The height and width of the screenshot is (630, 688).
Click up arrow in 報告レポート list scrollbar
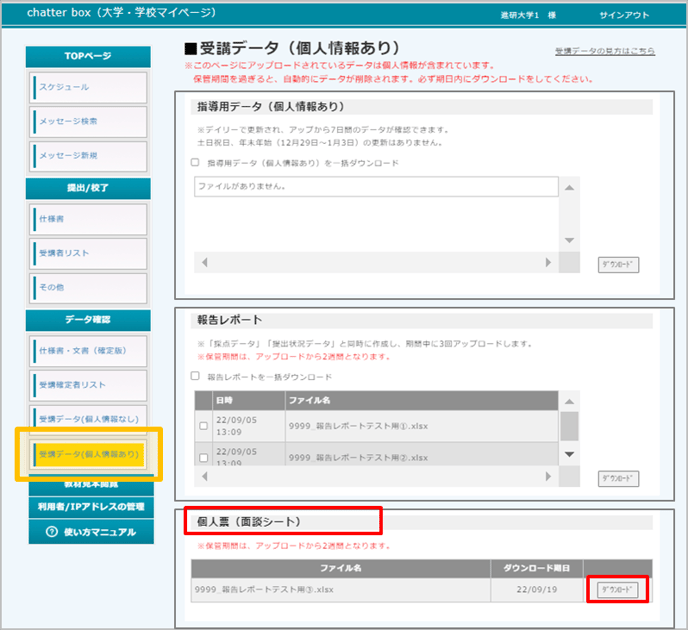click(569, 401)
